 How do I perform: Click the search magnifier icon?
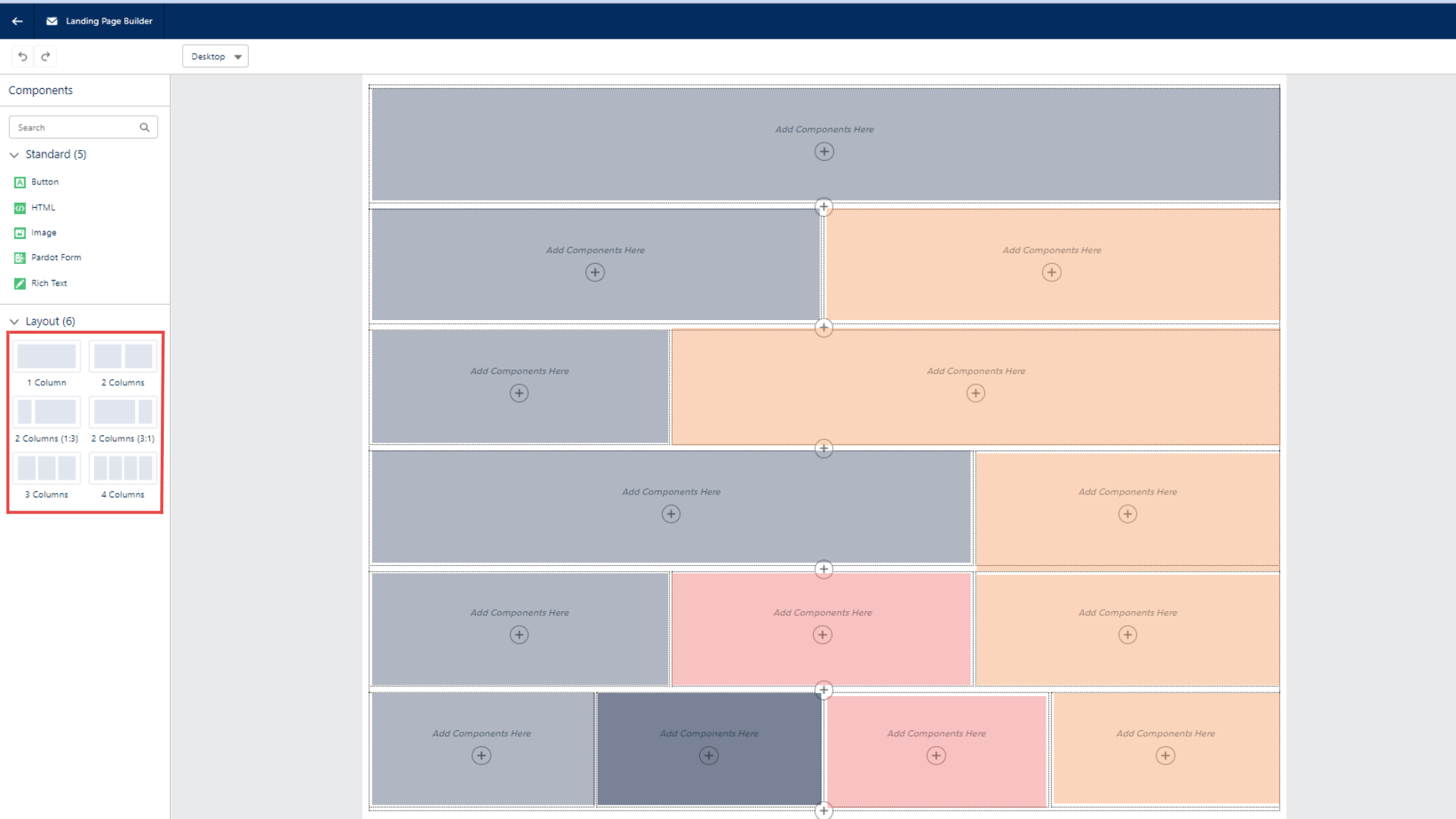point(144,127)
